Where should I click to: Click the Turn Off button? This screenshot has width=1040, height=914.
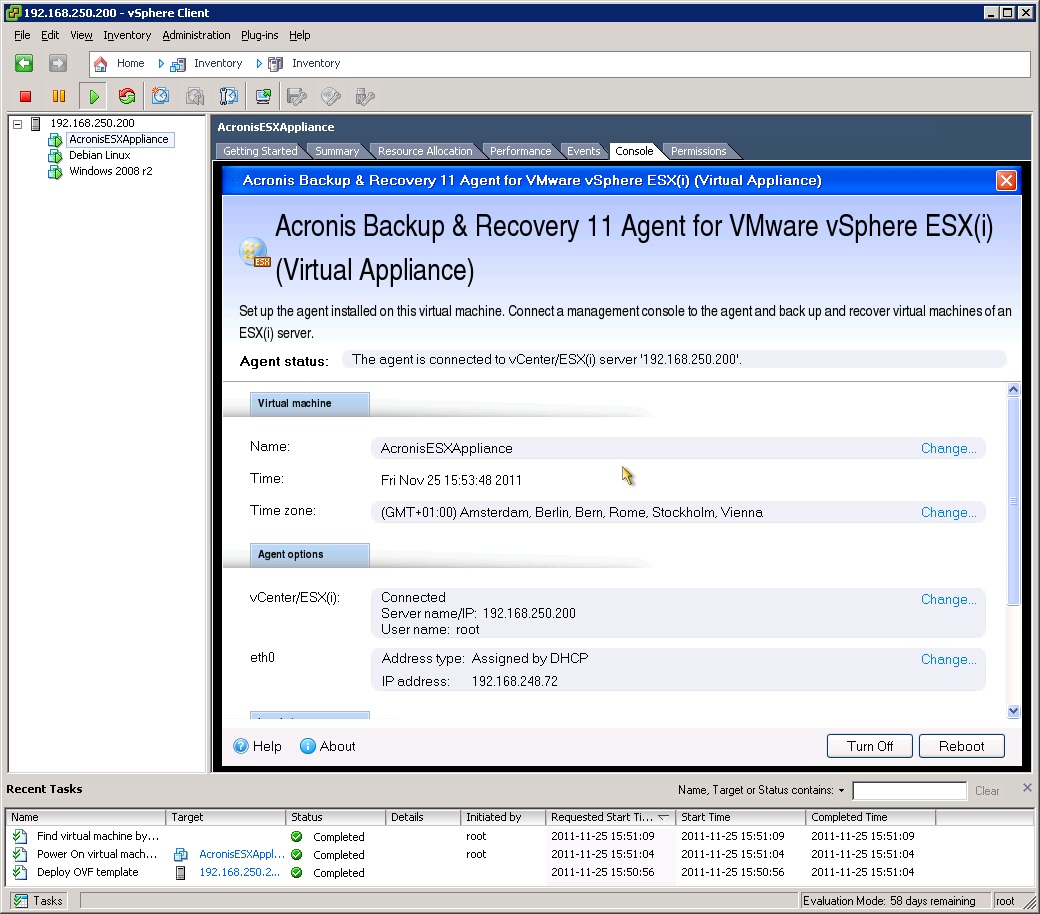(x=870, y=746)
